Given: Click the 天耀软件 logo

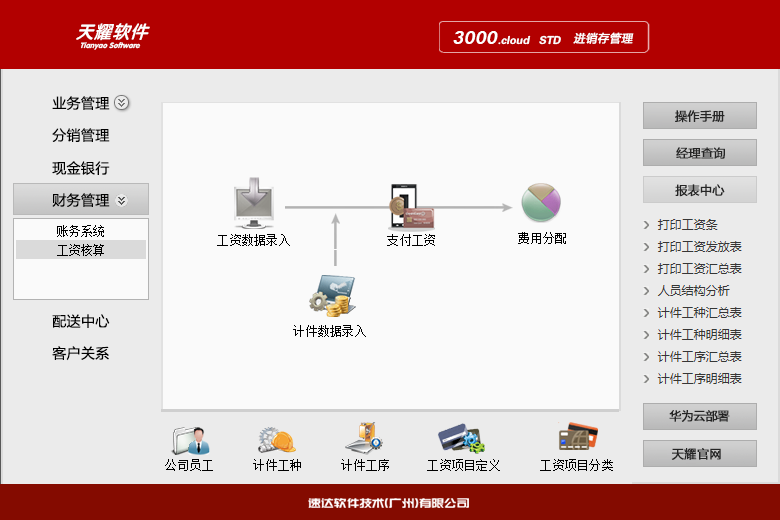Looking at the screenshot, I should [112, 36].
